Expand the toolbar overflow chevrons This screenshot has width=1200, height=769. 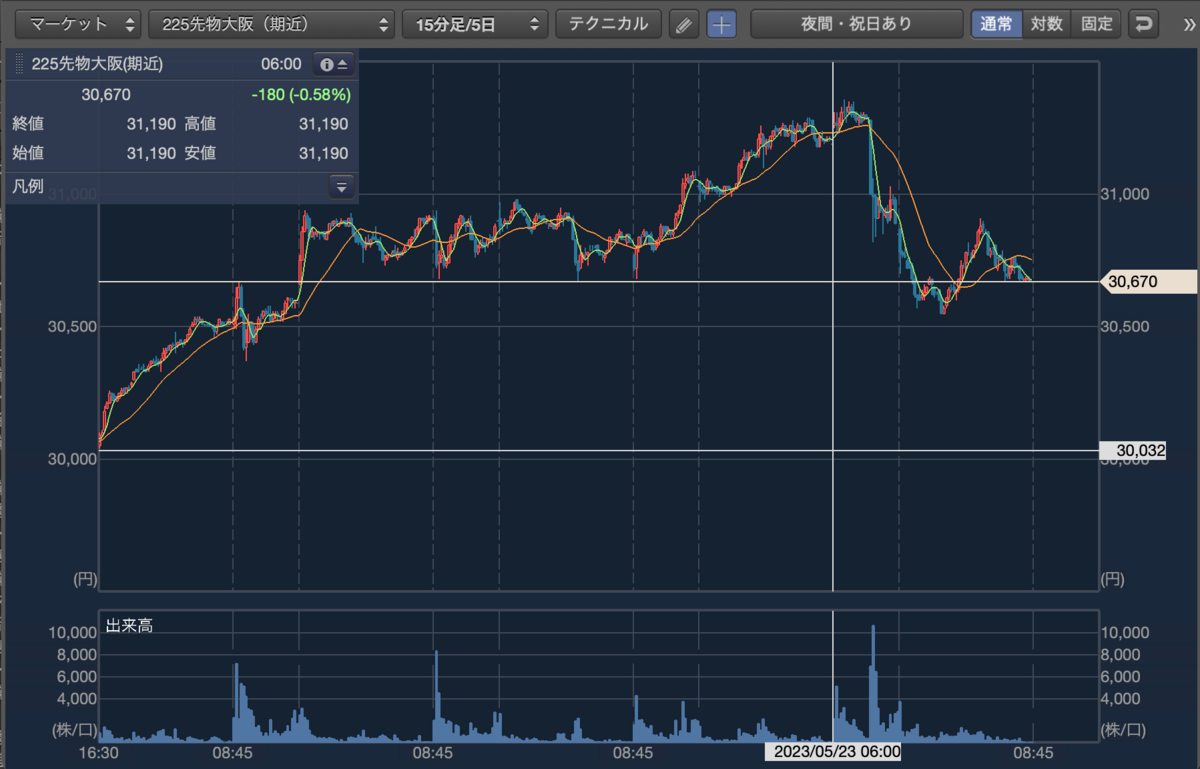(1188, 24)
